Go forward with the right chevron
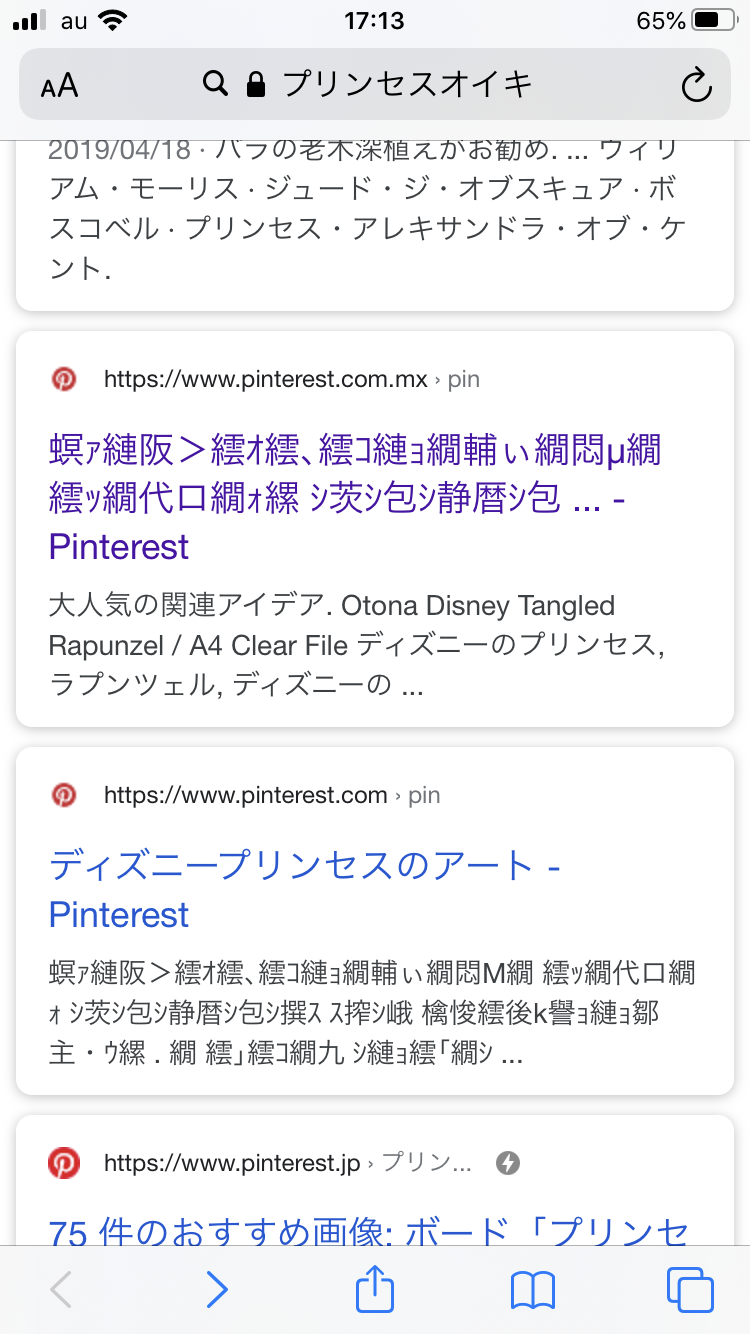Screen dimensions: 750x1334 pos(217,1290)
